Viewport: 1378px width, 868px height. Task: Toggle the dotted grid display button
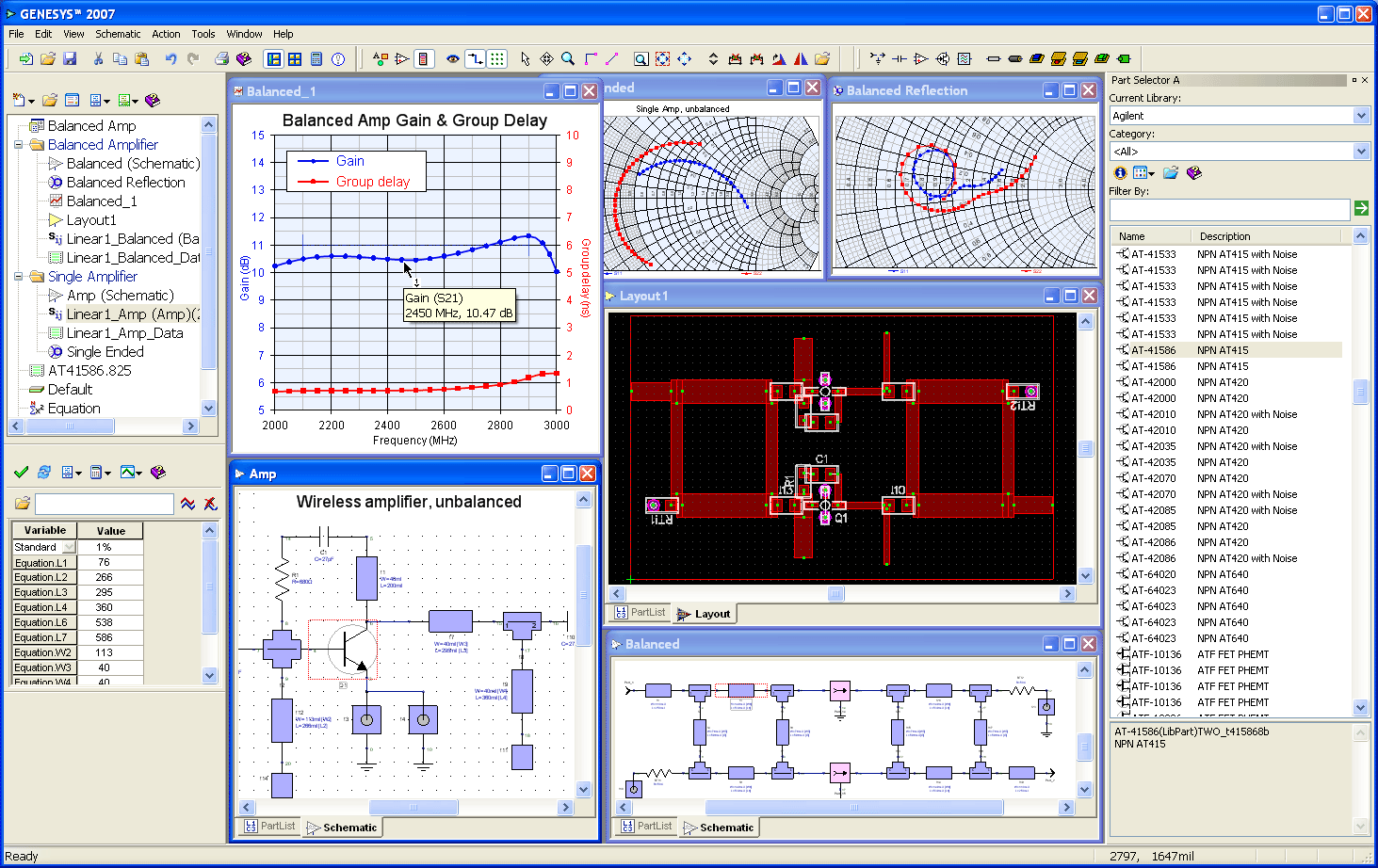click(497, 58)
